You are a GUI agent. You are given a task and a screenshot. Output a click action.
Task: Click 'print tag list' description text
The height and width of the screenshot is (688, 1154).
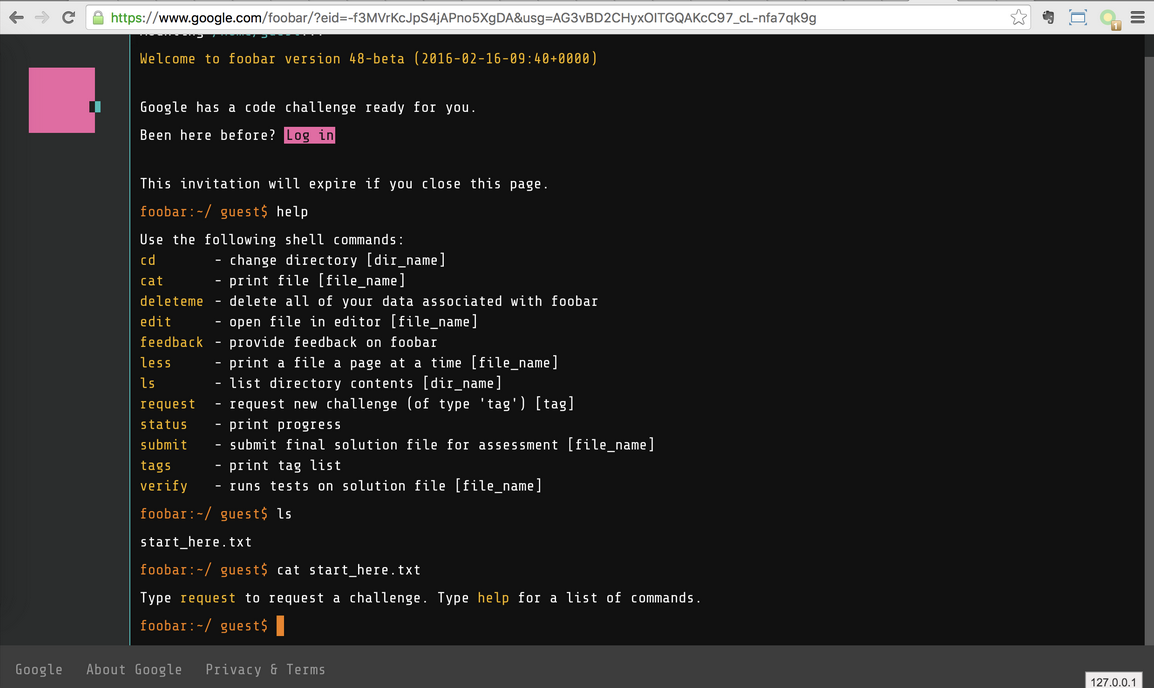(285, 467)
